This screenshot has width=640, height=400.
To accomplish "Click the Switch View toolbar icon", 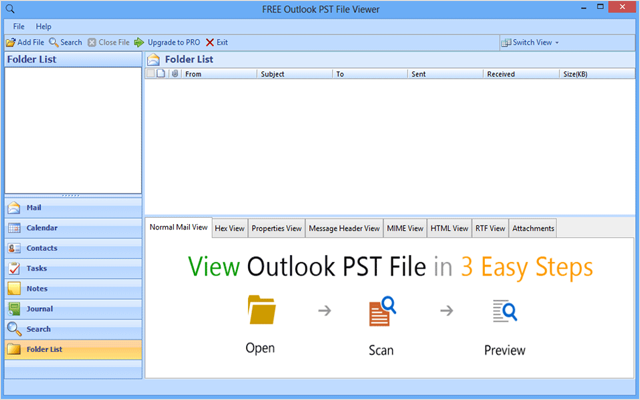I will click(506, 42).
